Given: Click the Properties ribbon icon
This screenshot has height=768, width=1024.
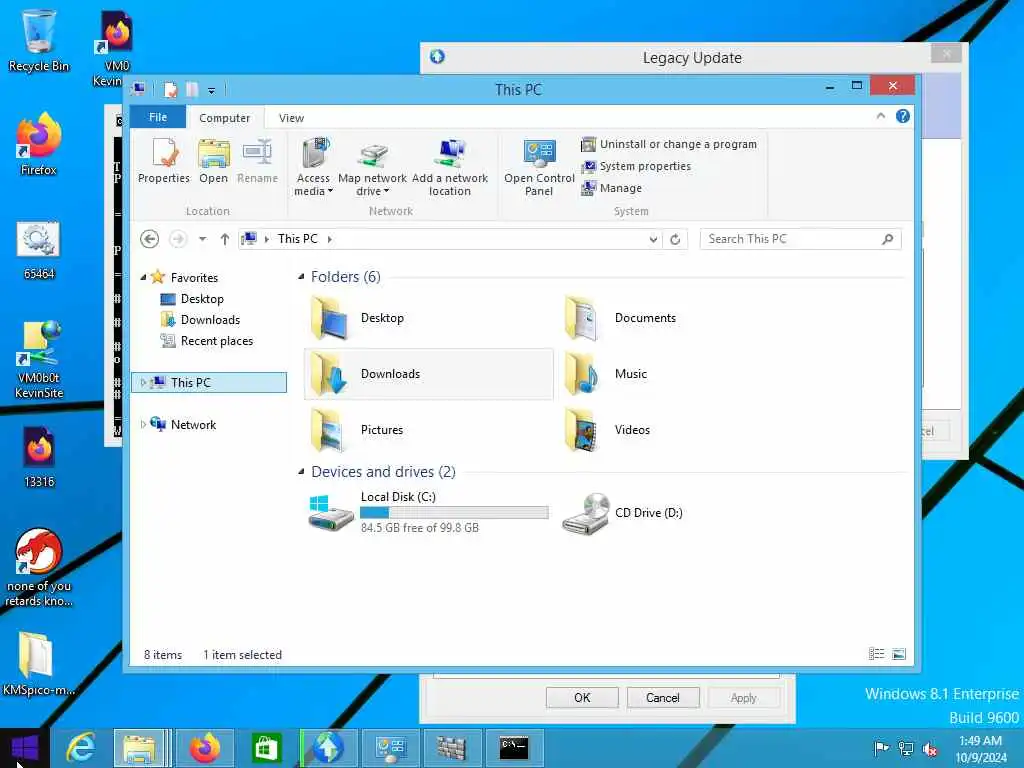Looking at the screenshot, I should pyautogui.click(x=164, y=160).
